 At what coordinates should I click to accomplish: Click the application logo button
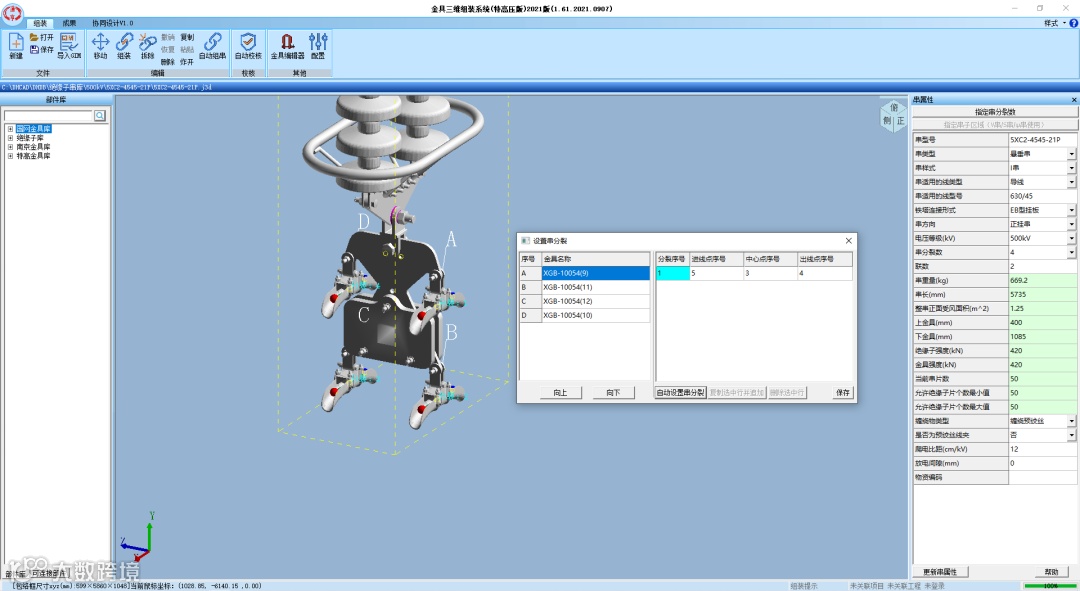point(12,13)
